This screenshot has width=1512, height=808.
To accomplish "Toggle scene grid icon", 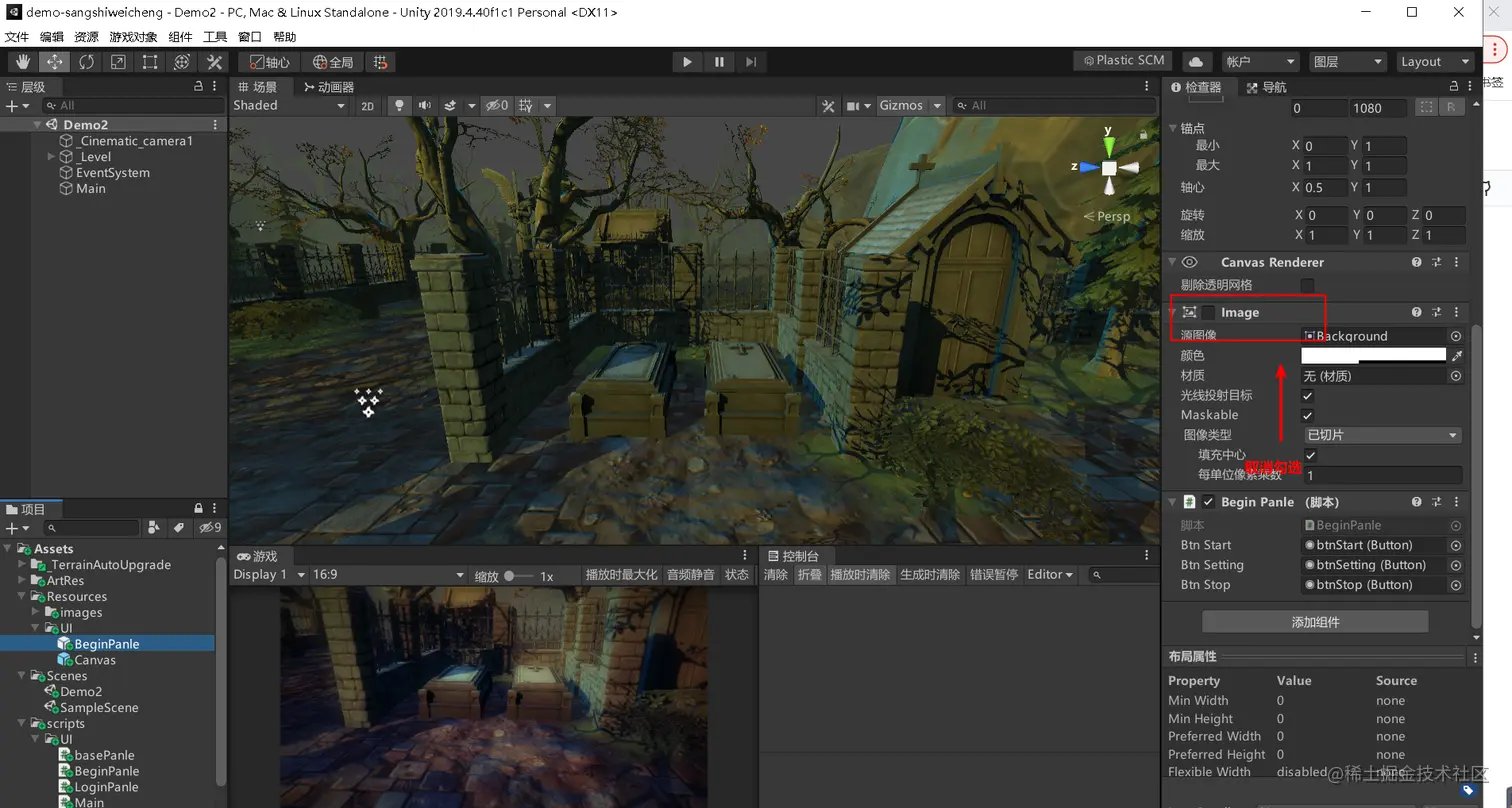I will pyautogui.click(x=525, y=105).
